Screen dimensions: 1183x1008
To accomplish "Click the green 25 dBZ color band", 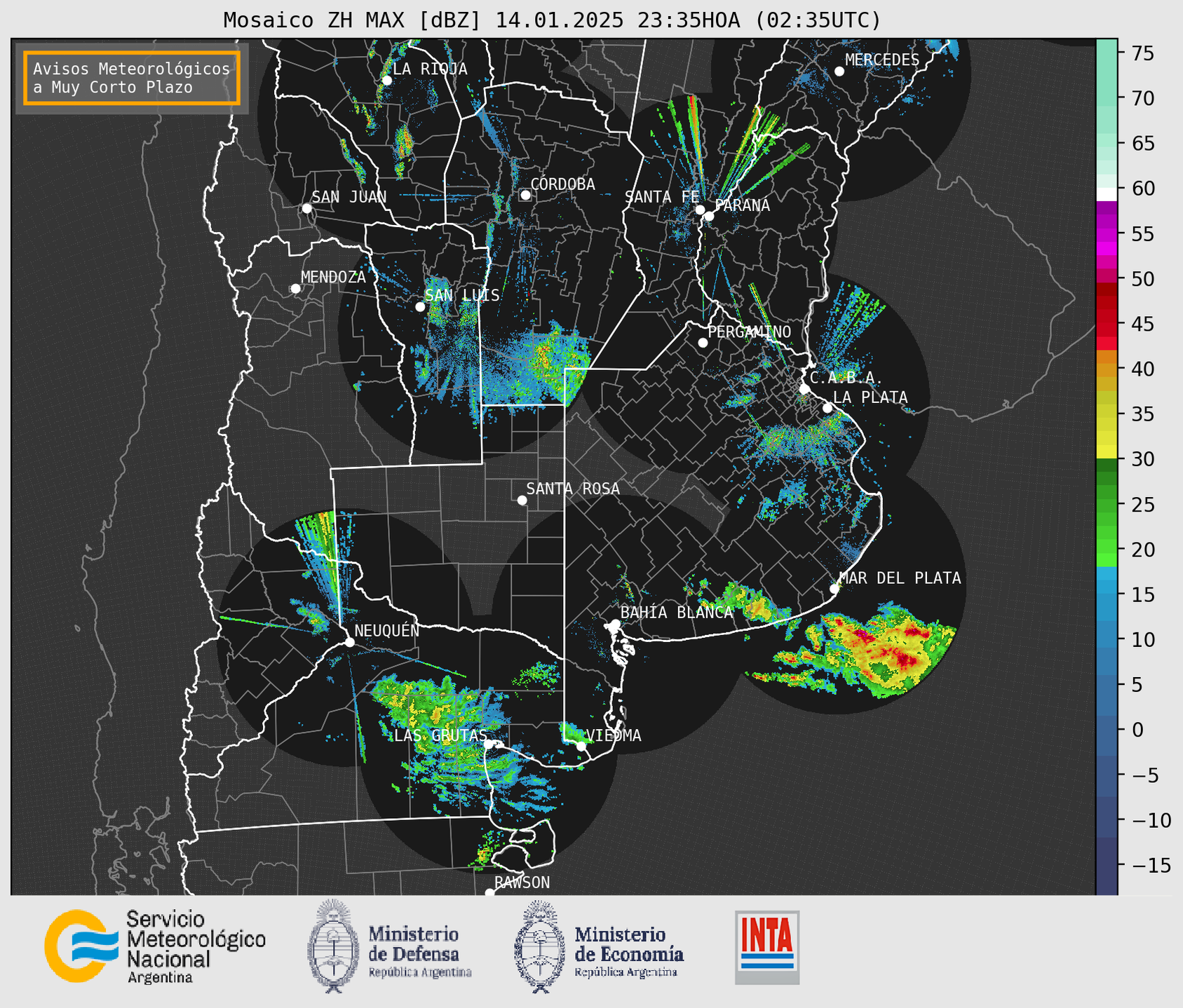I will [x=1107, y=505].
